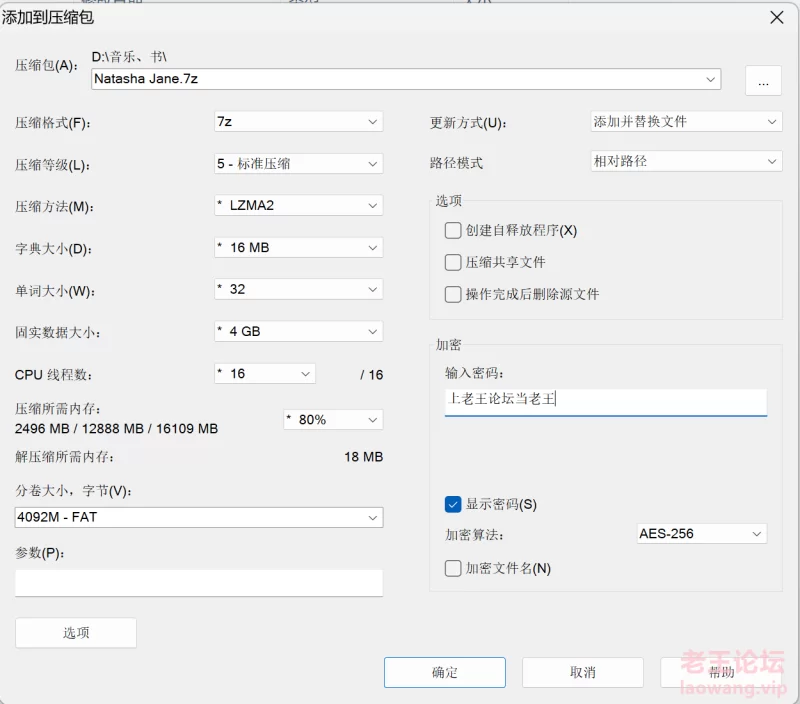Uncheck the show password (显示密码) checkbox
The height and width of the screenshot is (704, 800).
(x=453, y=504)
